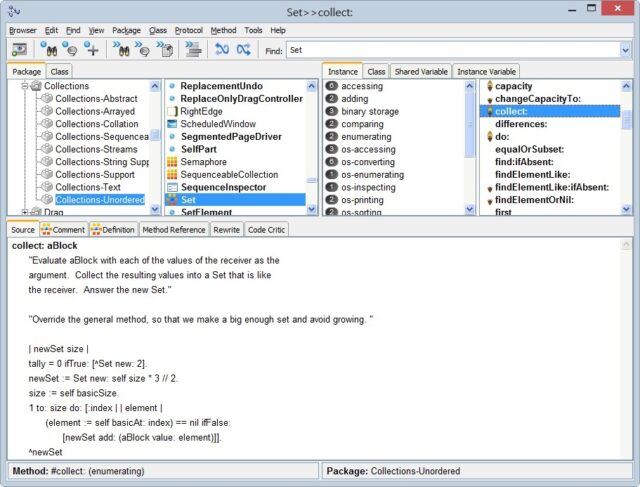Collapse the Collections package tree node
This screenshot has height=487, width=640.
[22, 87]
